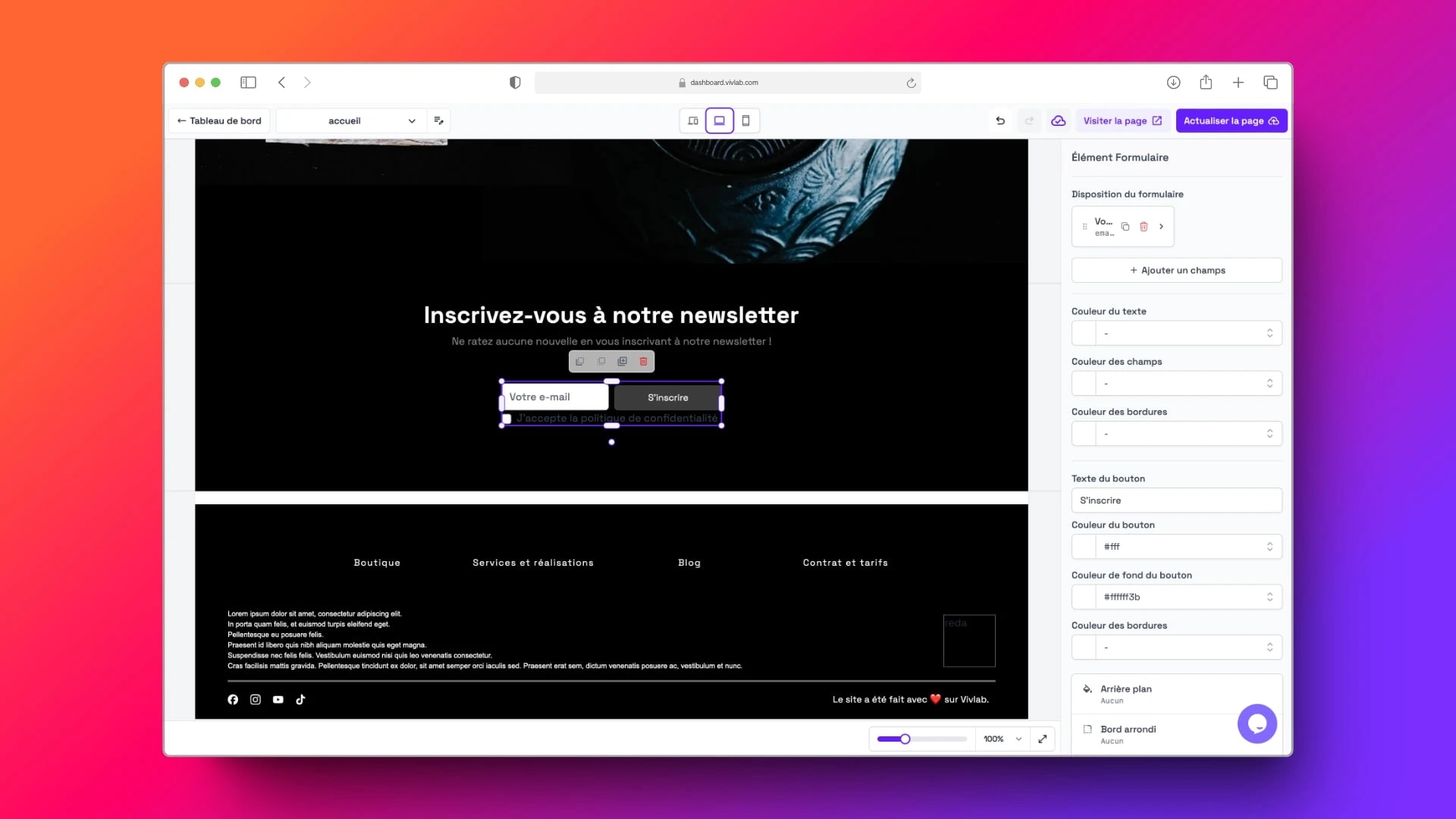The image size is (1456, 819).
Task: Return to Tableau de bord
Action: (x=219, y=121)
